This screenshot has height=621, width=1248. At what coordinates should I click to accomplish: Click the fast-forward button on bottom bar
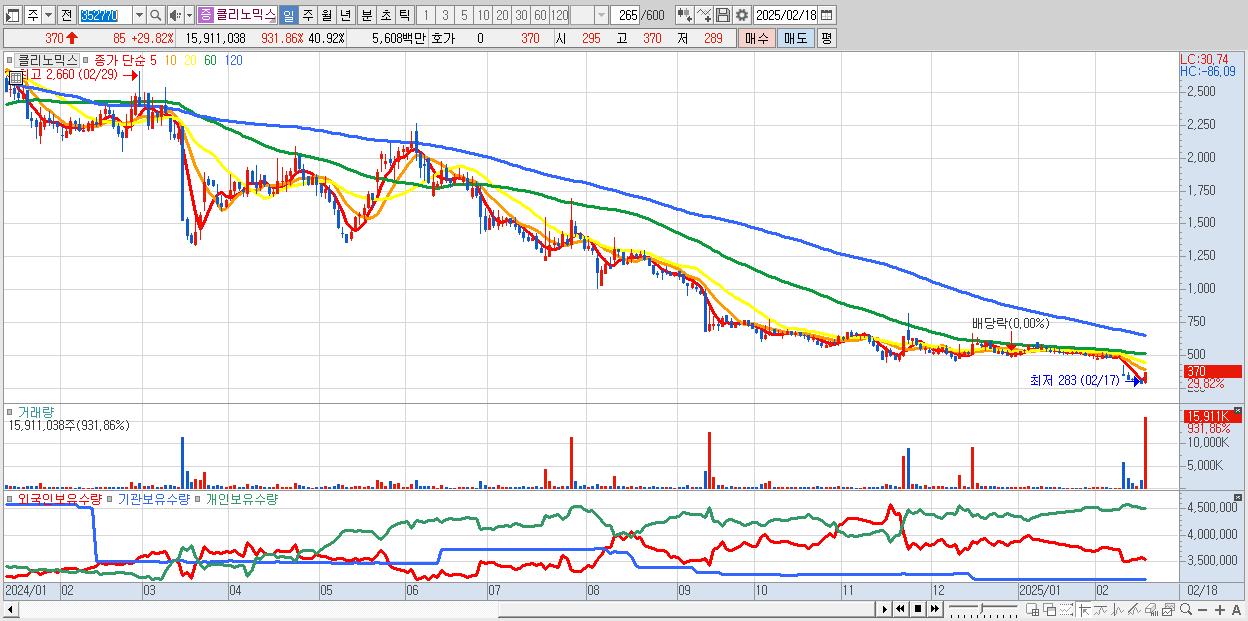pyautogui.click(x=935, y=609)
